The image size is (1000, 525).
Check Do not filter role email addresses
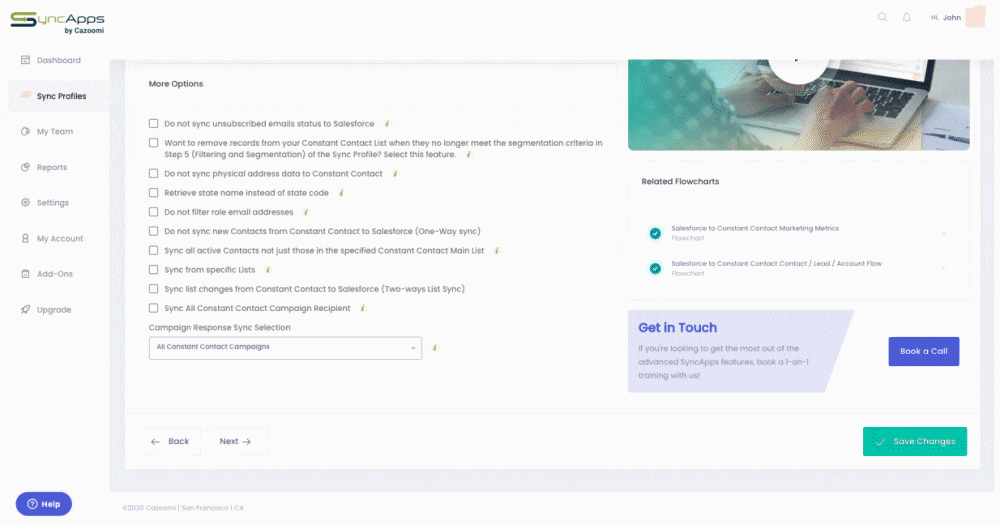tap(154, 212)
